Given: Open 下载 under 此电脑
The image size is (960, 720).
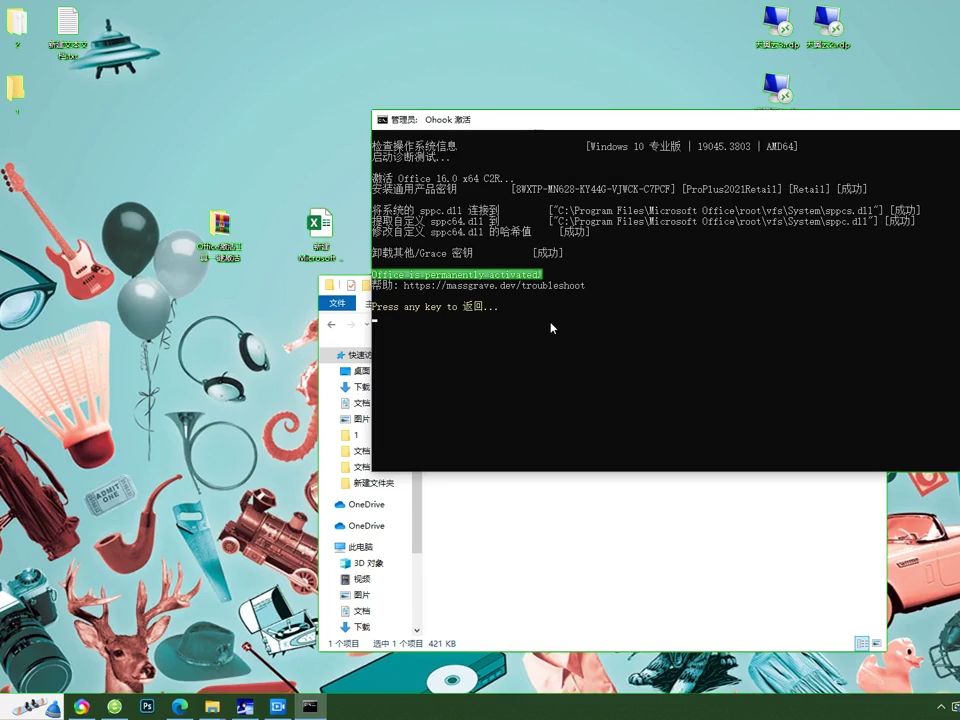Looking at the screenshot, I should pyautogui.click(x=355, y=627).
